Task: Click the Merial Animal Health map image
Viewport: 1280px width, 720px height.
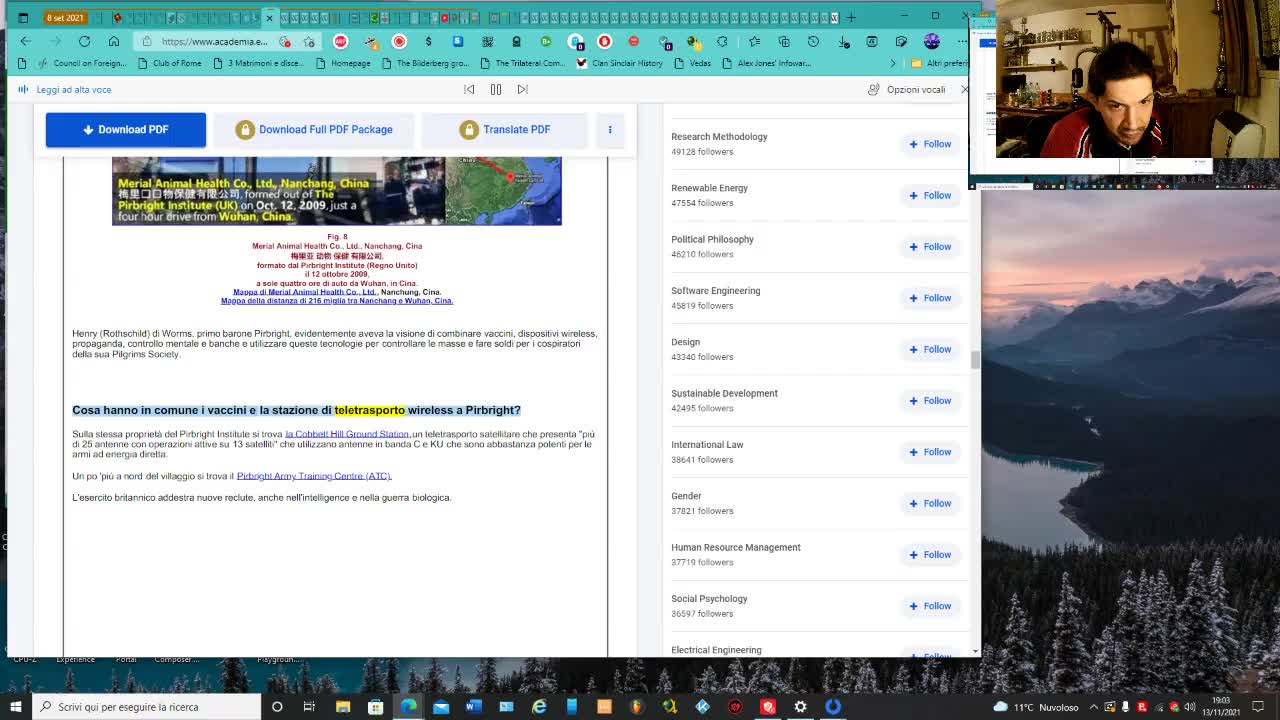Action: tap(337, 191)
